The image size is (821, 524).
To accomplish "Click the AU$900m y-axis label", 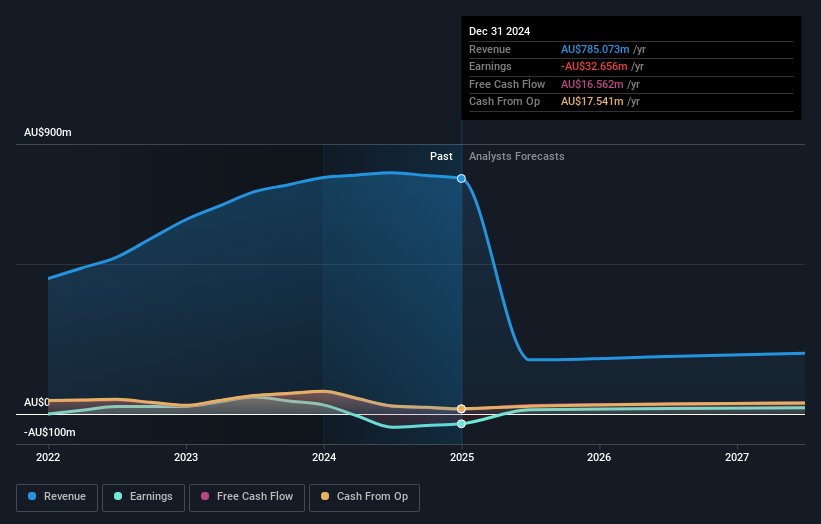I will click(48, 132).
